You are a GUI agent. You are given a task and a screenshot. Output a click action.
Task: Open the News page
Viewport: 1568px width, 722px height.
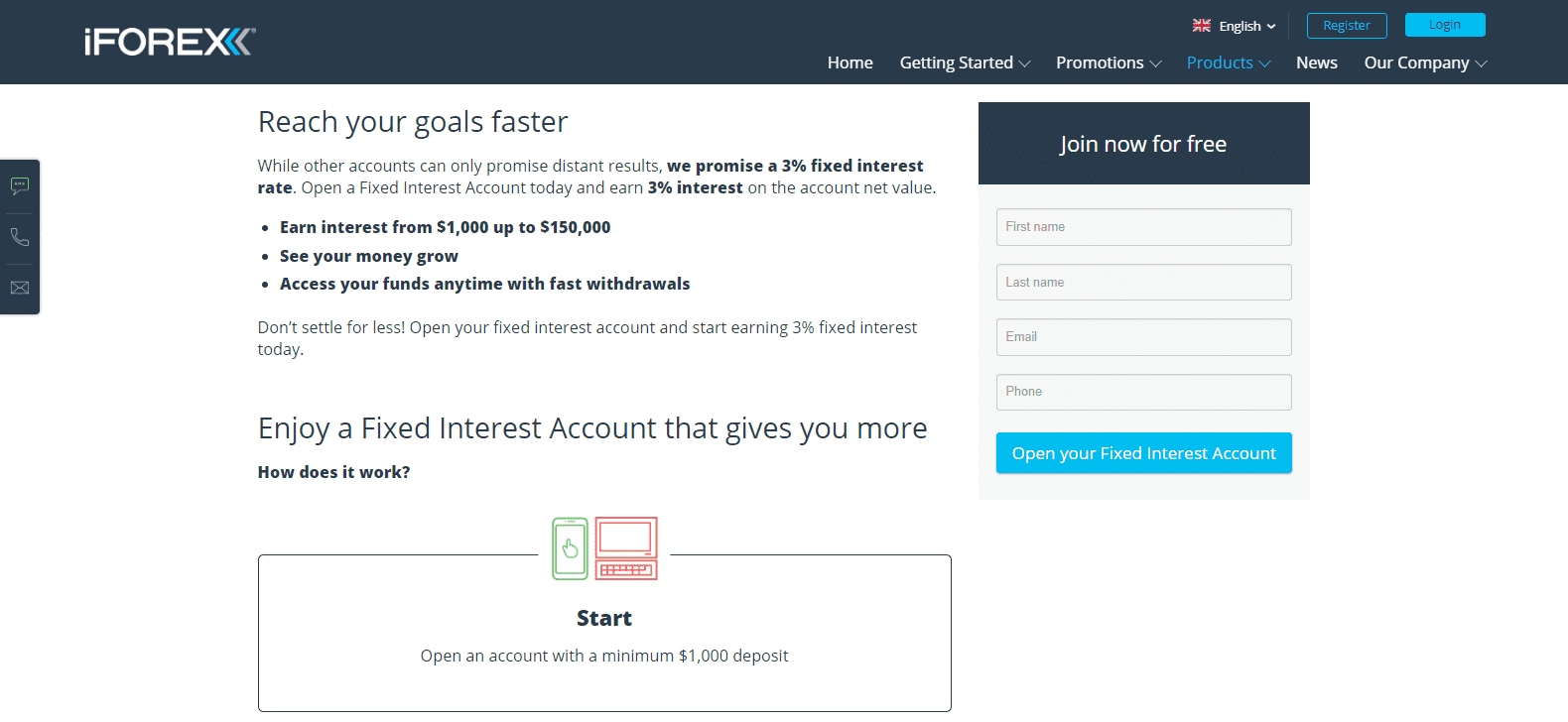point(1317,62)
